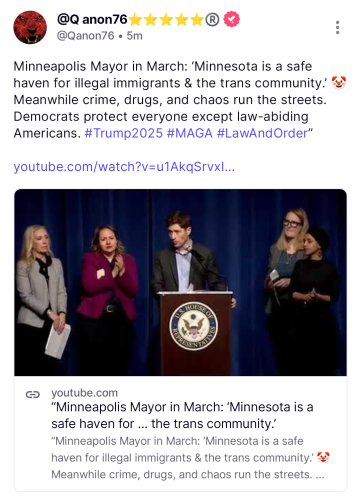Screen dimensions: 361x500
Task: Follow the youtube.com/watch video URL link
Action: 124,167
